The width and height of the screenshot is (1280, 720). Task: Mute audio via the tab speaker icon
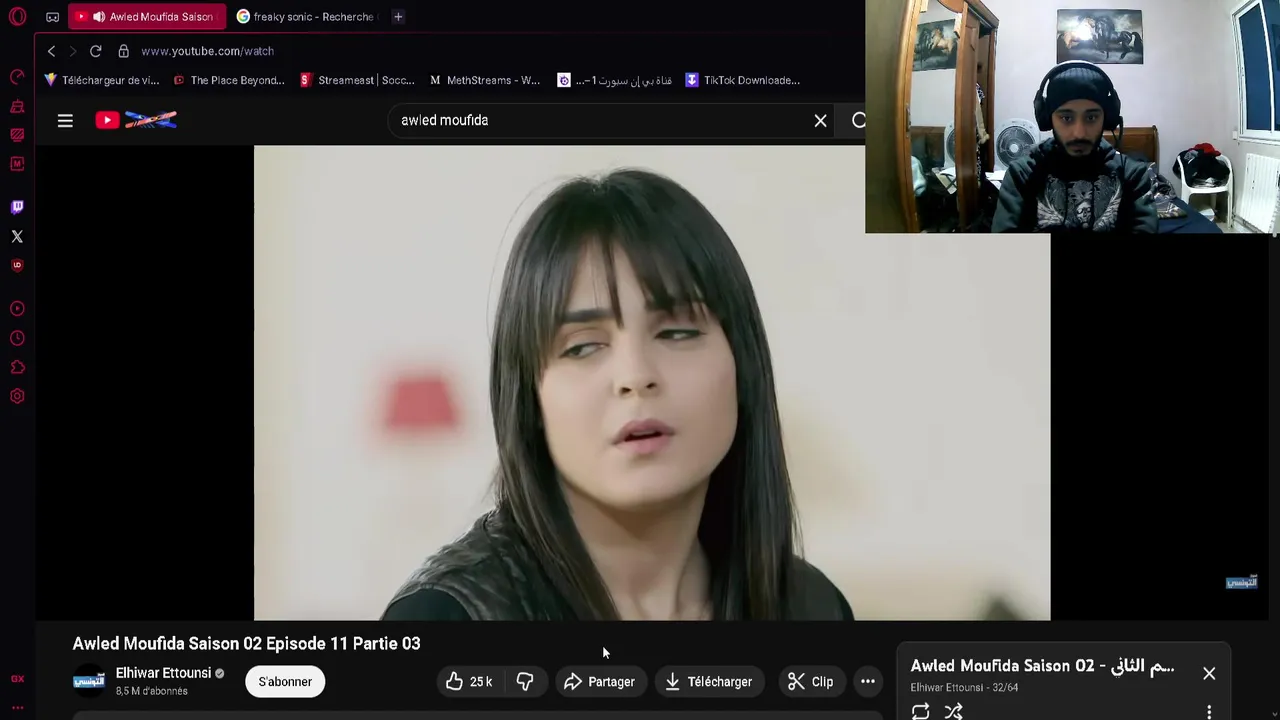(x=98, y=17)
